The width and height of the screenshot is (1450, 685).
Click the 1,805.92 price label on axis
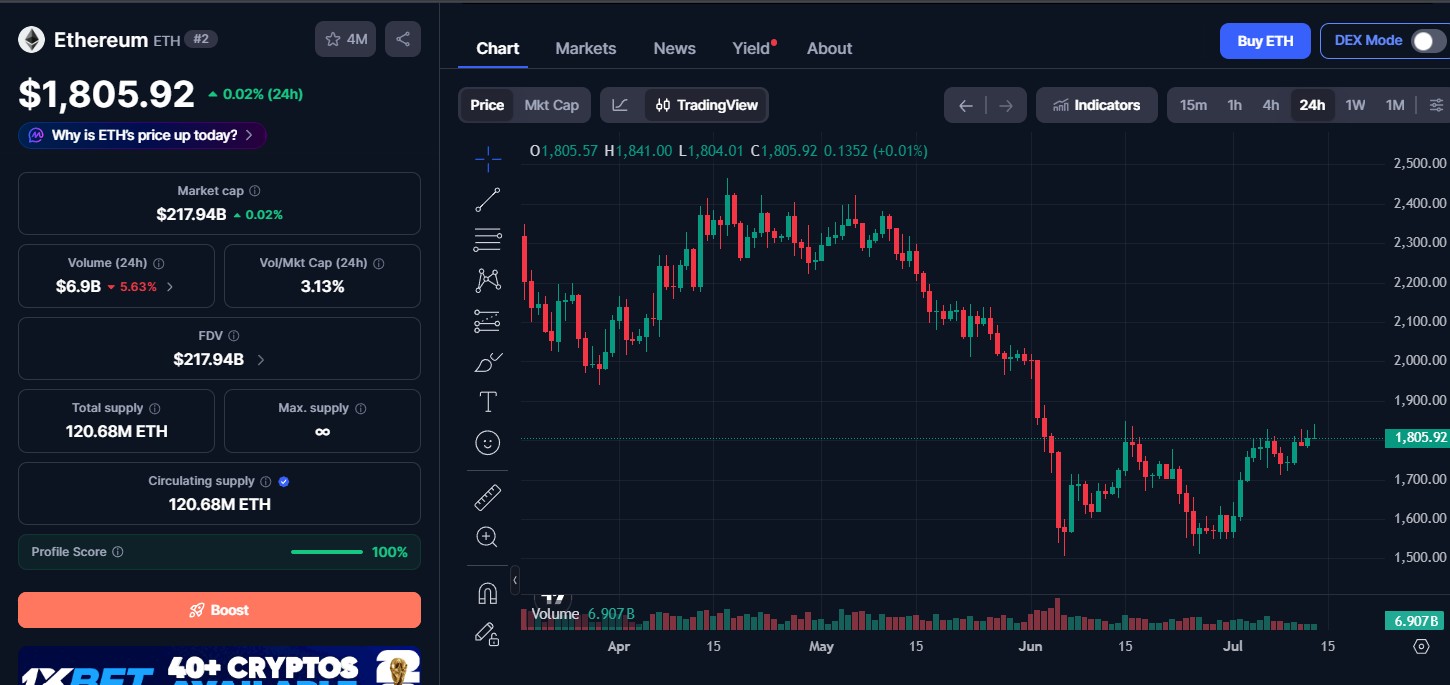(x=1416, y=438)
